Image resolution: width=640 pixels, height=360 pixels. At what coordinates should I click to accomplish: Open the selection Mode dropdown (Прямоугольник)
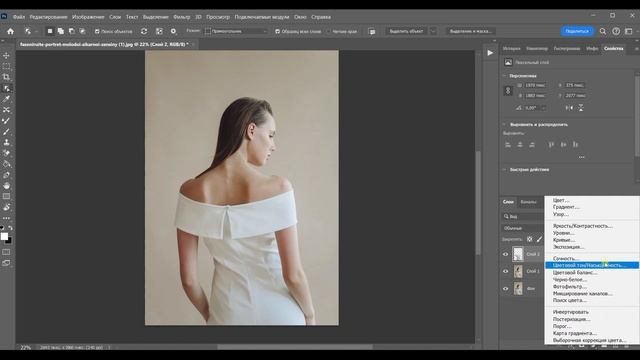click(x=236, y=31)
